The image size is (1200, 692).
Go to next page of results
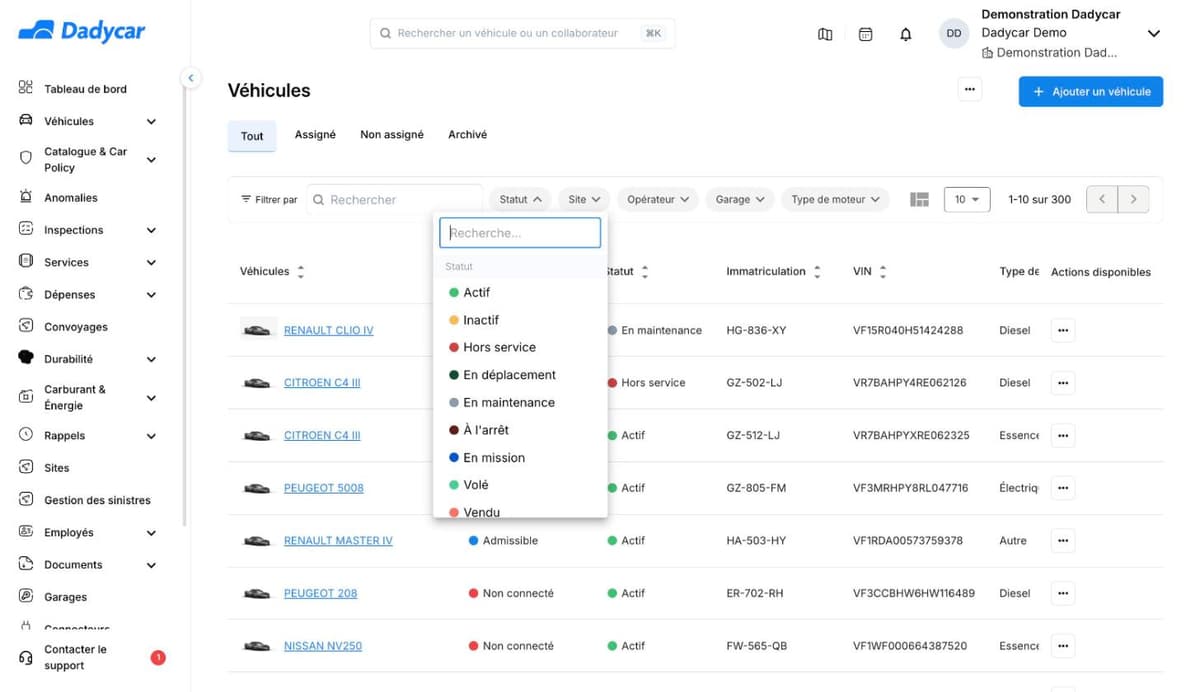click(x=1133, y=199)
